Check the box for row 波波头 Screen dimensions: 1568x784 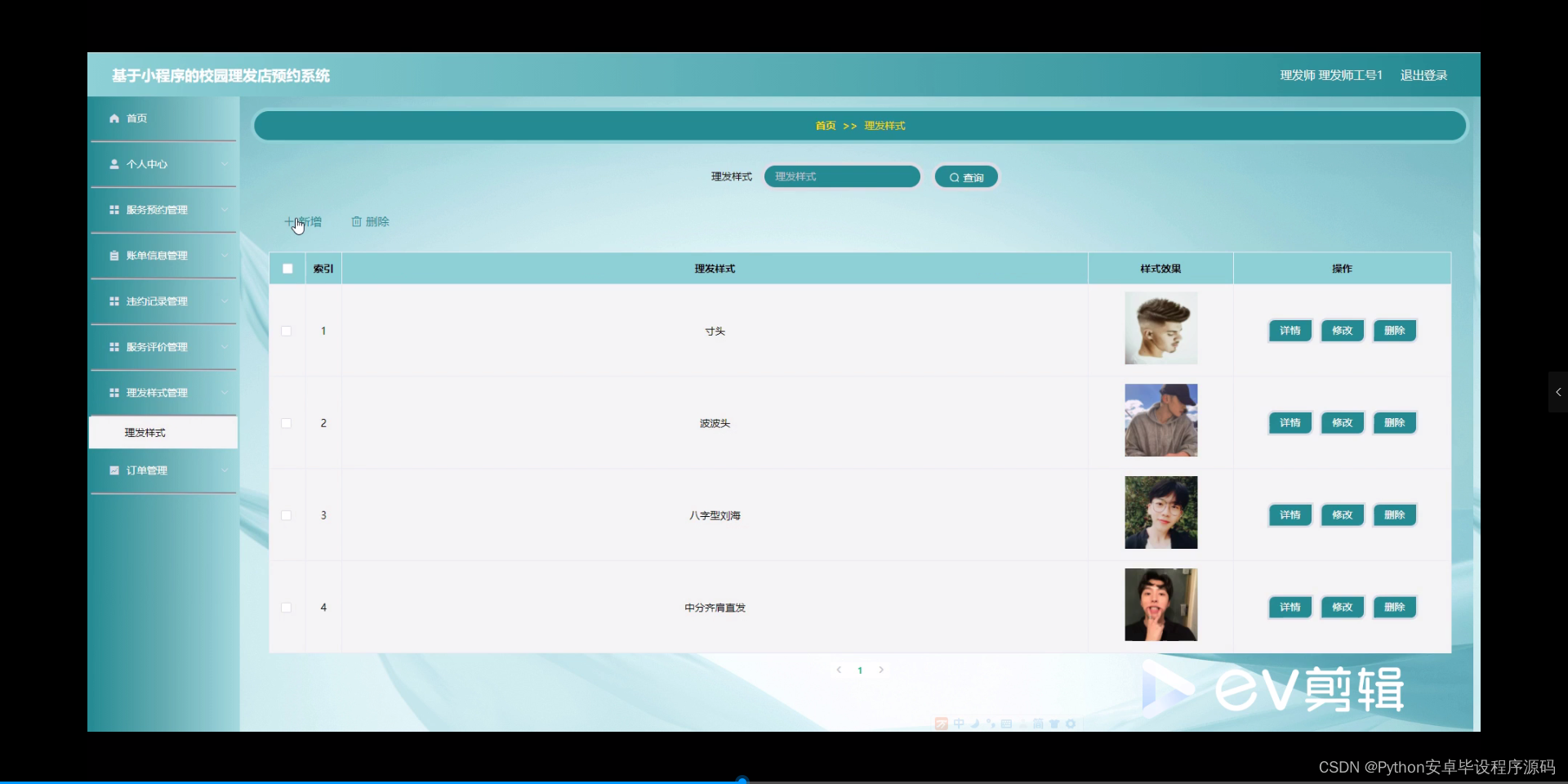(x=287, y=423)
